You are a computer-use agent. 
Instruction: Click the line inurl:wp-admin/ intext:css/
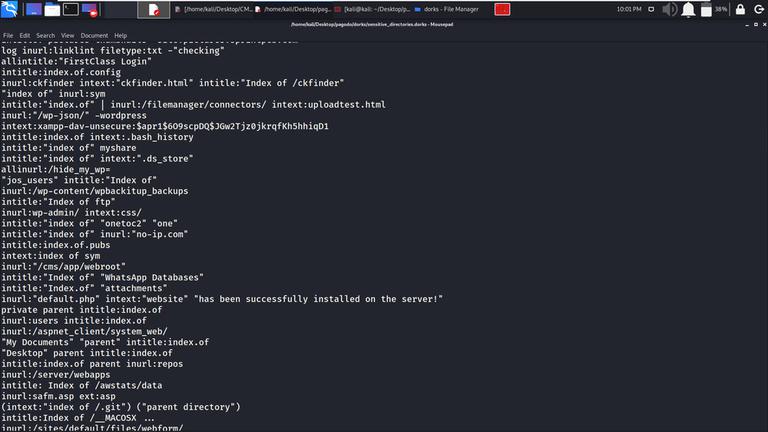point(72,213)
